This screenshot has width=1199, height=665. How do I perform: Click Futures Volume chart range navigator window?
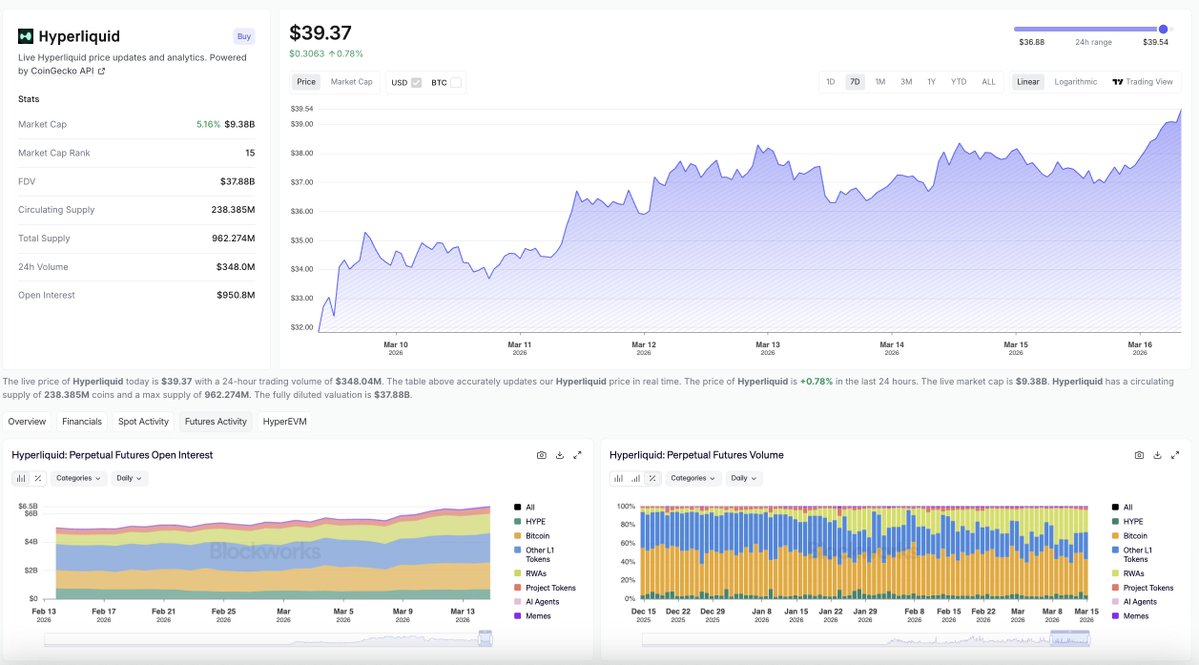[1071, 638]
